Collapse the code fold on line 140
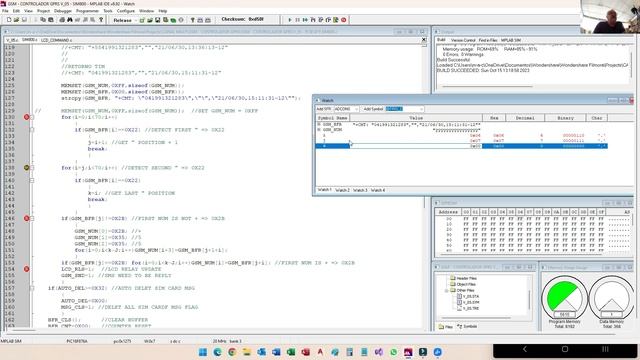This screenshot has height=360, width=640. [32, 180]
